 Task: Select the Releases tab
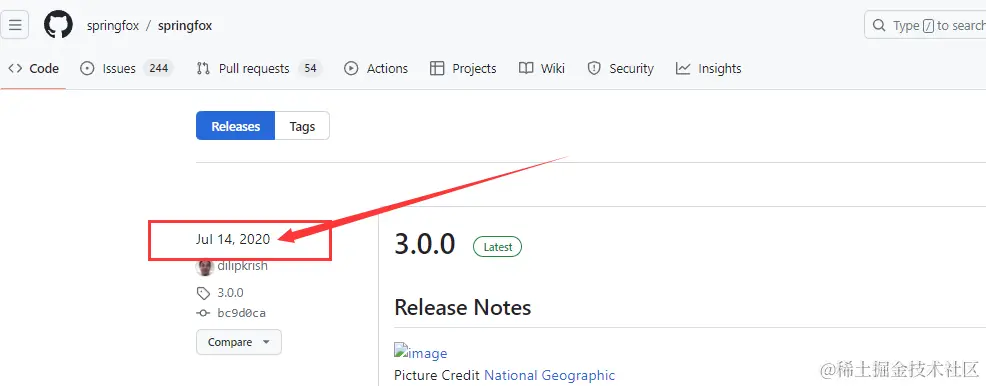236,126
